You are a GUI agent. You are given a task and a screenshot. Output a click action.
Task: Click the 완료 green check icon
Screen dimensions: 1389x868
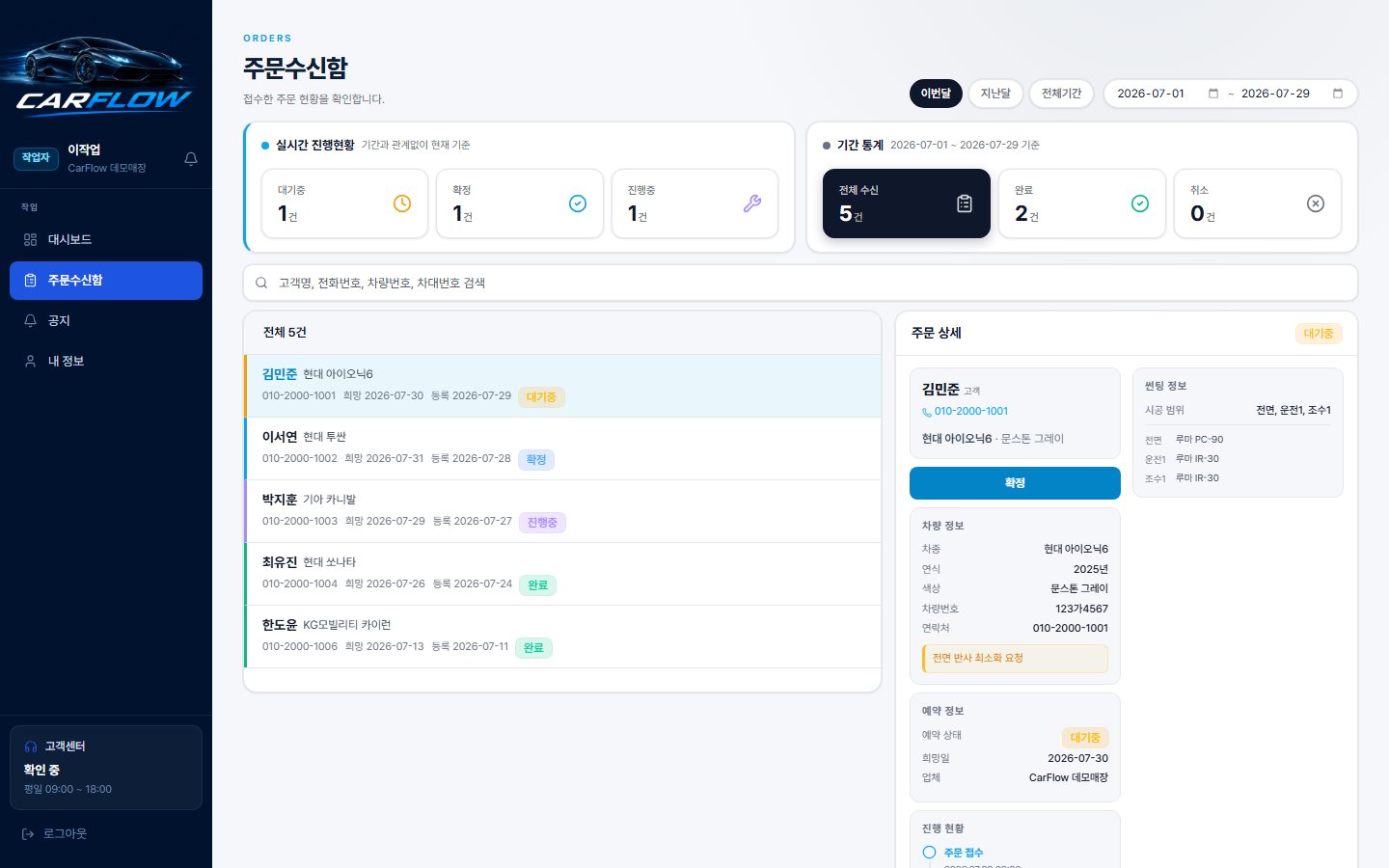(1140, 203)
